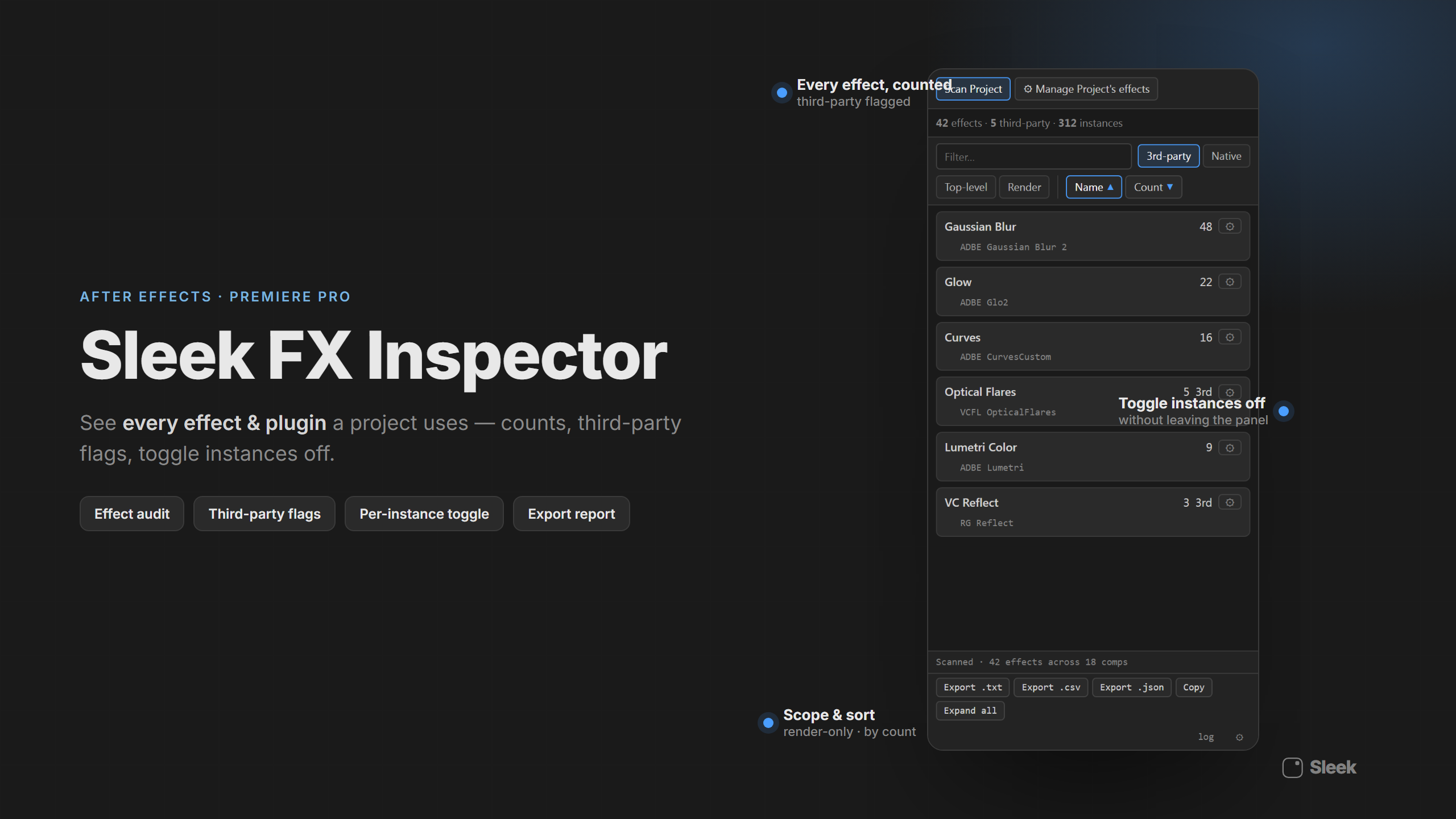Click 'ADBE CurvesCustom' match name
Image resolution: width=1456 pixels, height=819 pixels.
click(1005, 357)
